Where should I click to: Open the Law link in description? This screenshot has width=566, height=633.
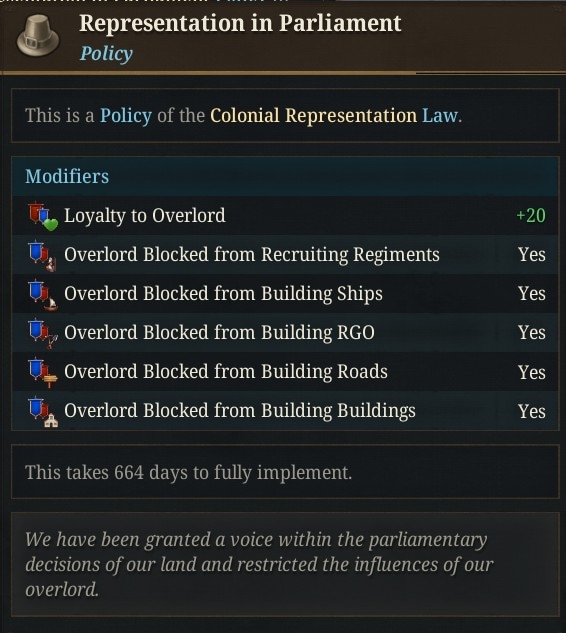click(440, 115)
